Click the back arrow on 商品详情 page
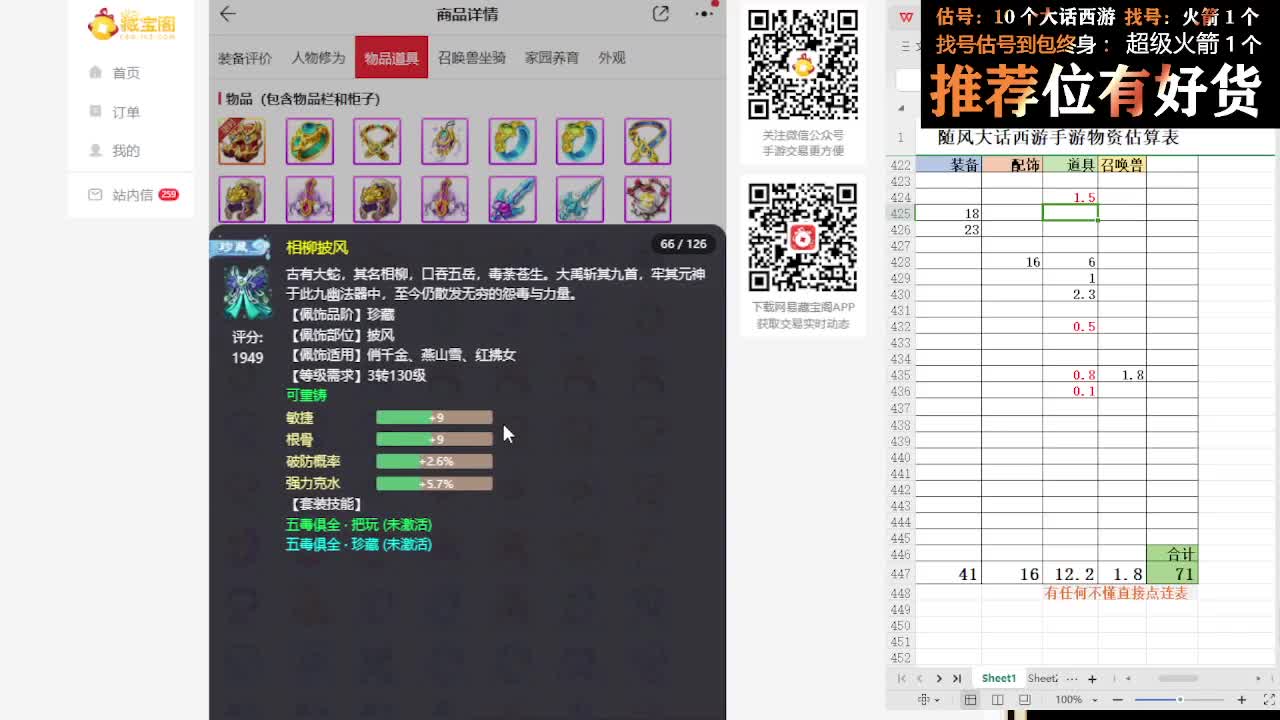This screenshot has height=720, width=1280. (227, 15)
